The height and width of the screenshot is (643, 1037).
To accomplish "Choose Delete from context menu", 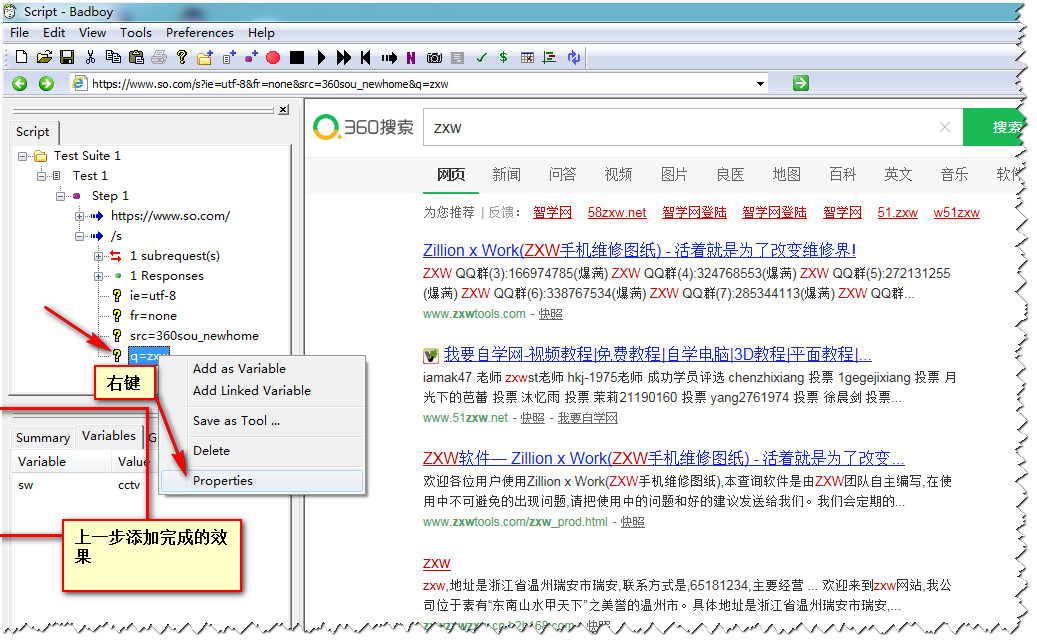I will click(212, 450).
